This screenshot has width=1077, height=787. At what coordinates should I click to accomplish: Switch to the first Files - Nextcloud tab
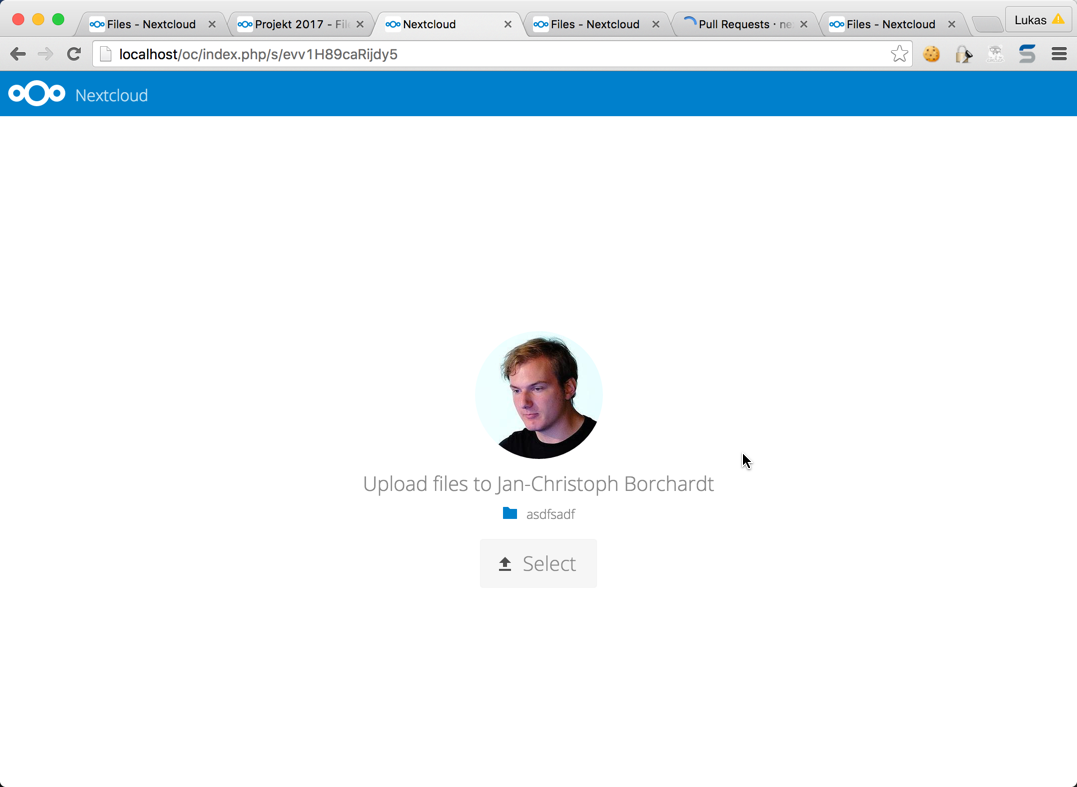(x=151, y=24)
